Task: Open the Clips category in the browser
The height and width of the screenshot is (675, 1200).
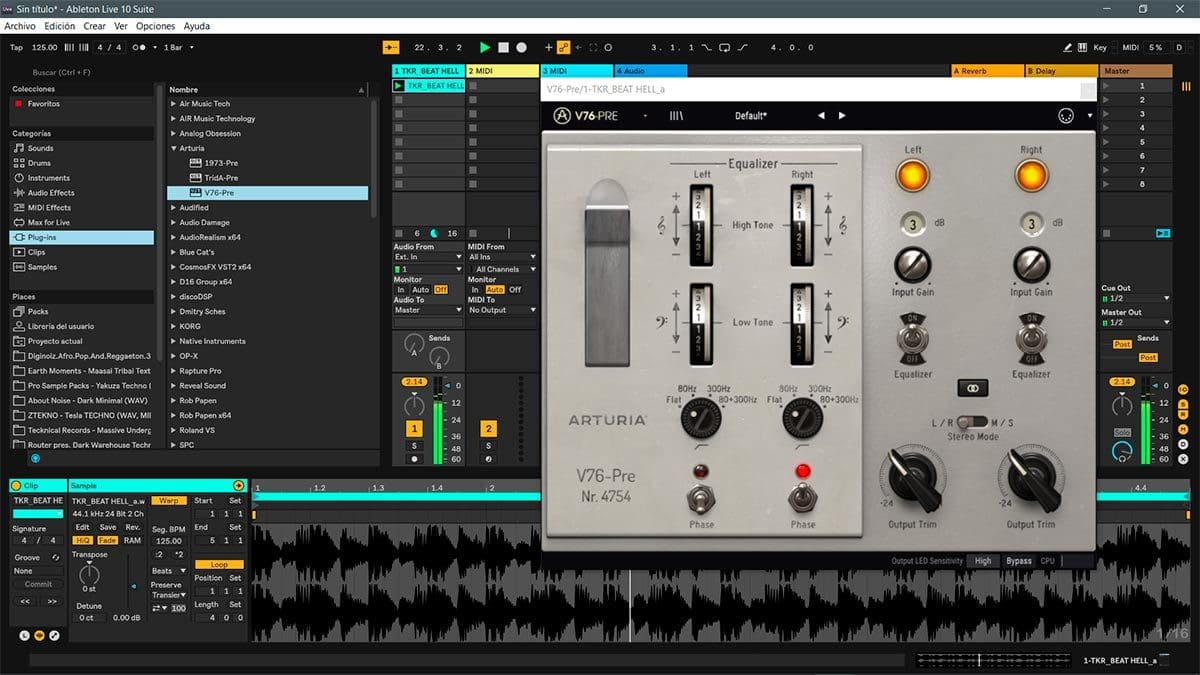Action: point(37,252)
